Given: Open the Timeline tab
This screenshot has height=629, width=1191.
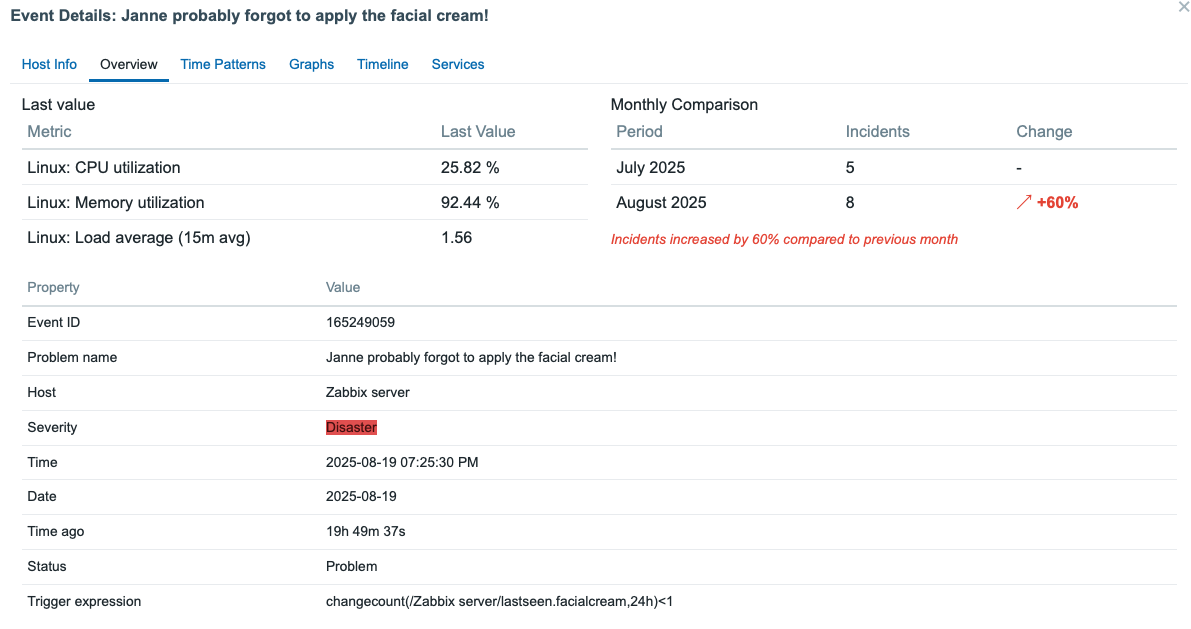Looking at the screenshot, I should [x=383, y=64].
